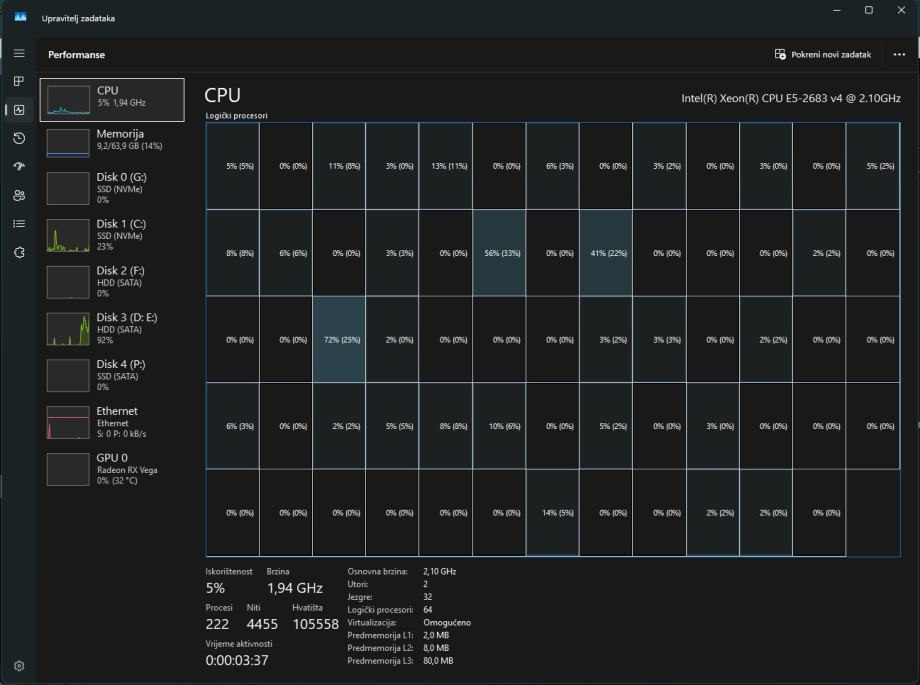This screenshot has height=685, width=920.
Task: Open the Processes page icon
Action: 19,82
